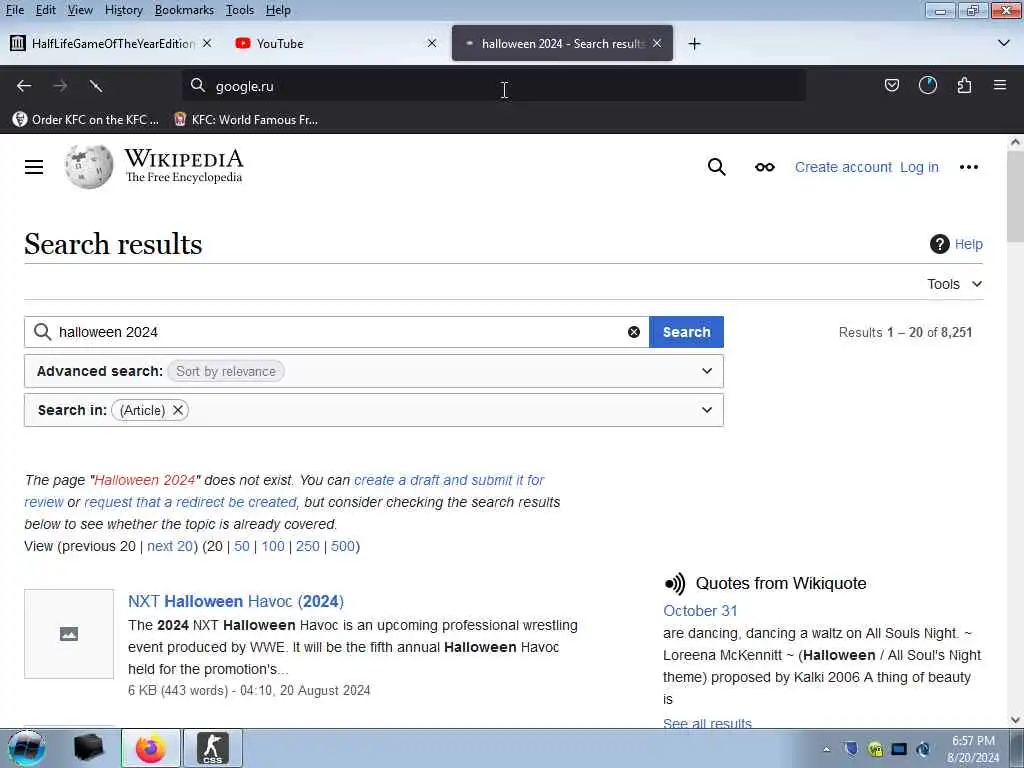Clear the search box with X icon
The height and width of the screenshot is (768, 1024).
(x=633, y=332)
